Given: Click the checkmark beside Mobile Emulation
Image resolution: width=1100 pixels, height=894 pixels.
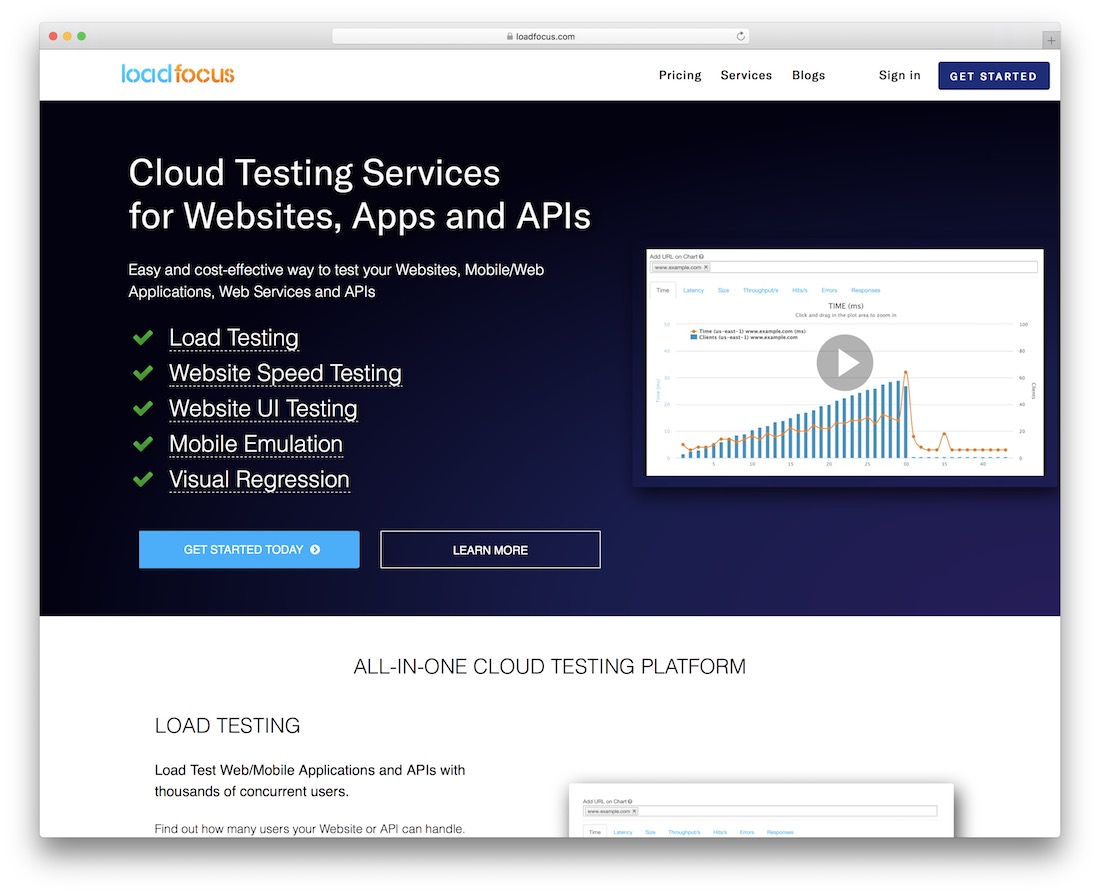Looking at the screenshot, I should pos(143,443).
